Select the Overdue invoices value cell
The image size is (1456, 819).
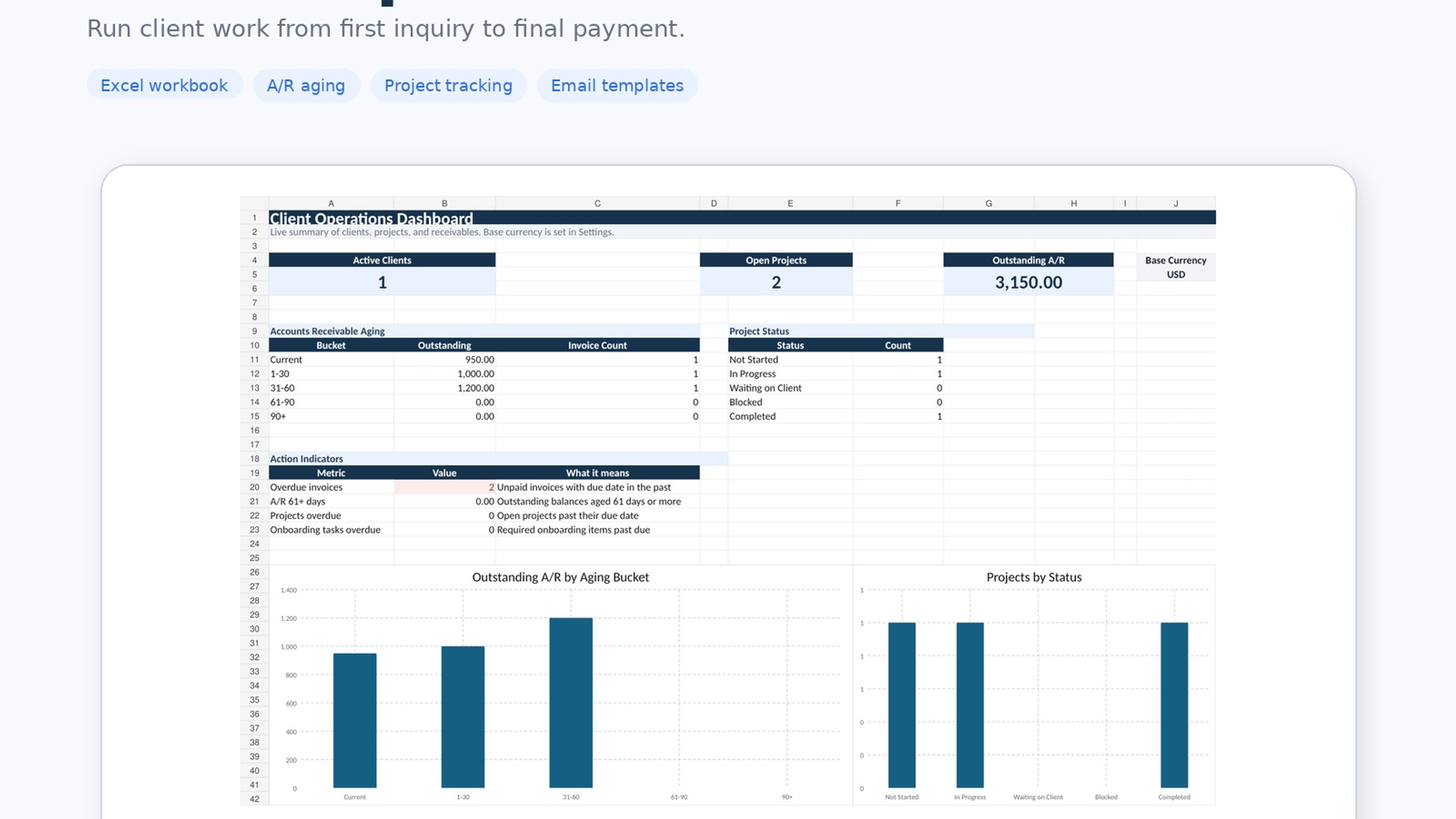click(444, 487)
